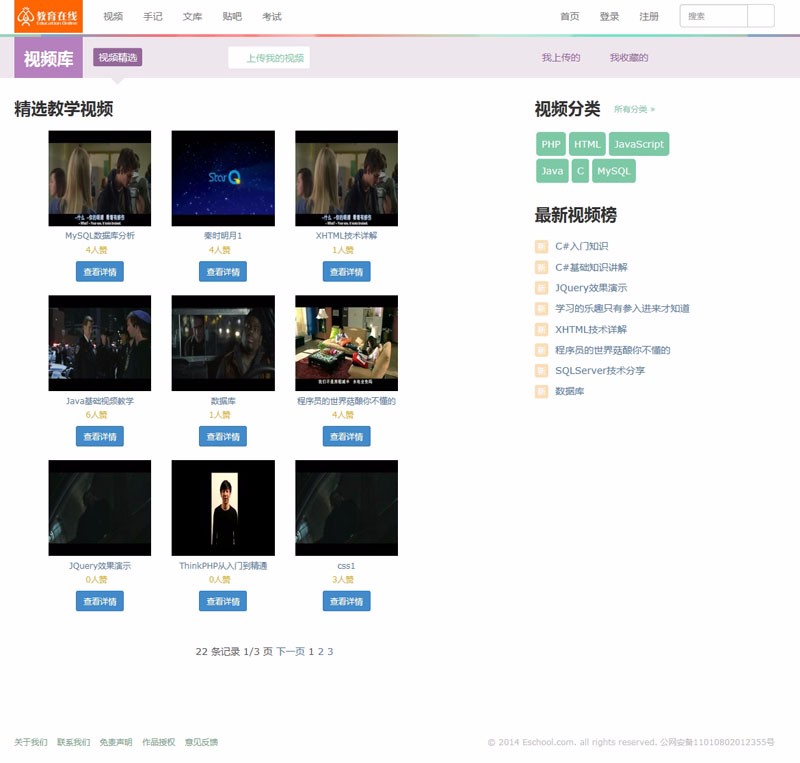
Task: Open the MySQL数据库分析 video thumbnail
Action: (99, 178)
